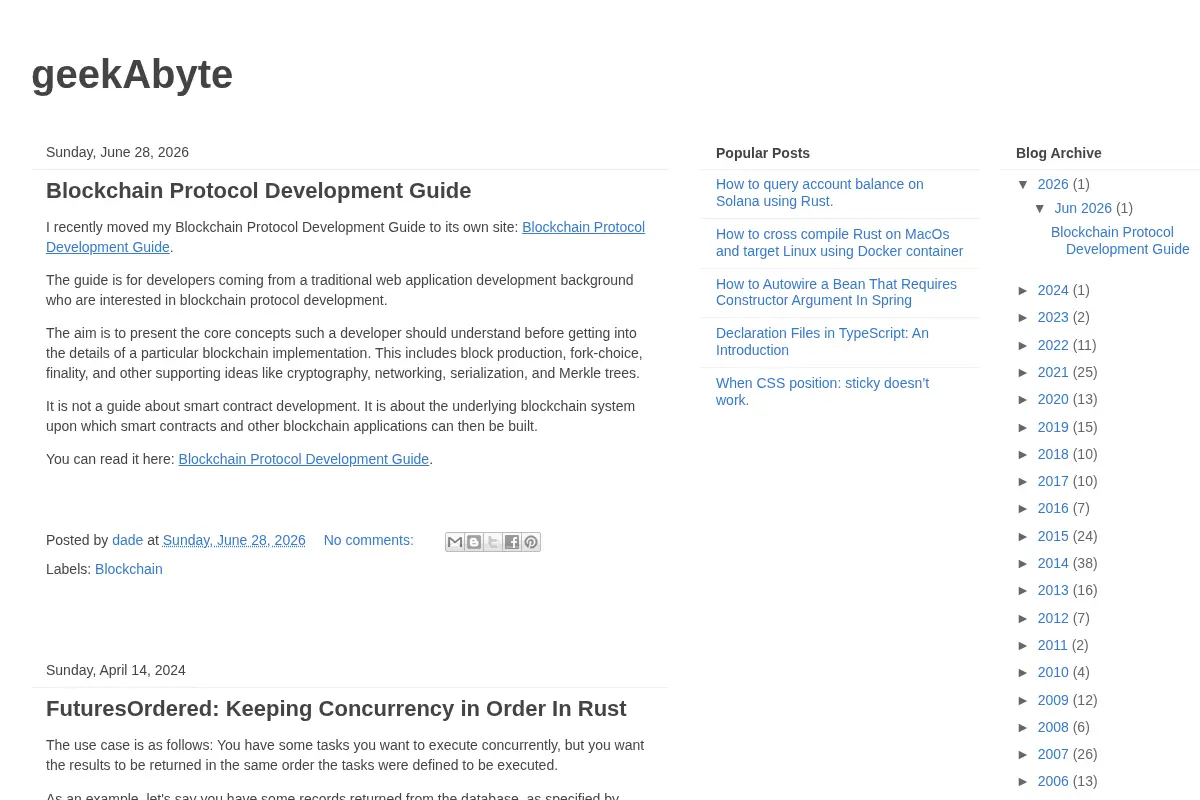Viewport: 1200px width, 800px height.
Task: Open the Solana account balance Rust post
Action: 820,193
